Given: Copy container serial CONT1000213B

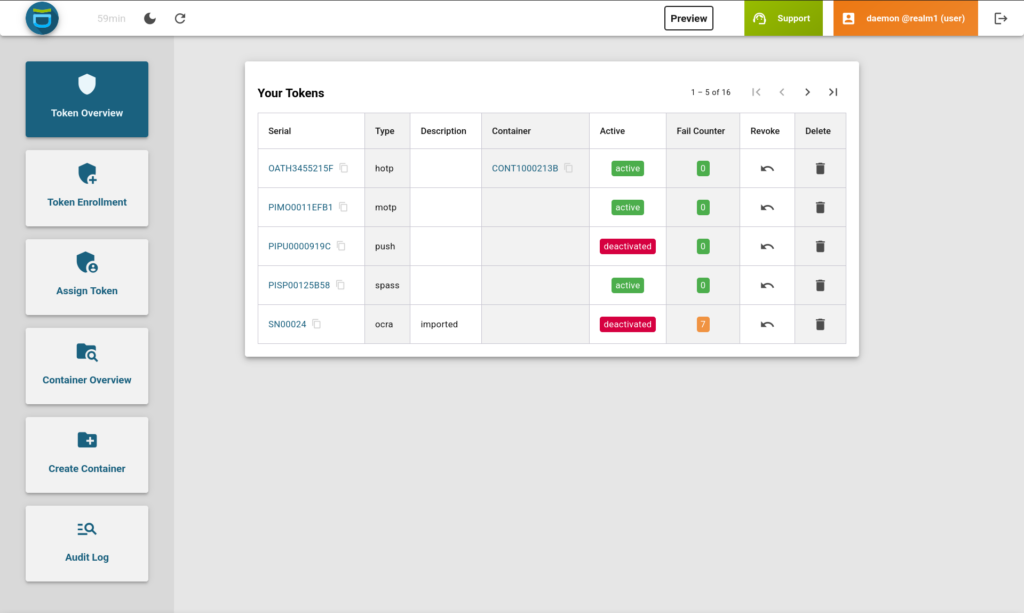Looking at the screenshot, I should (x=568, y=168).
